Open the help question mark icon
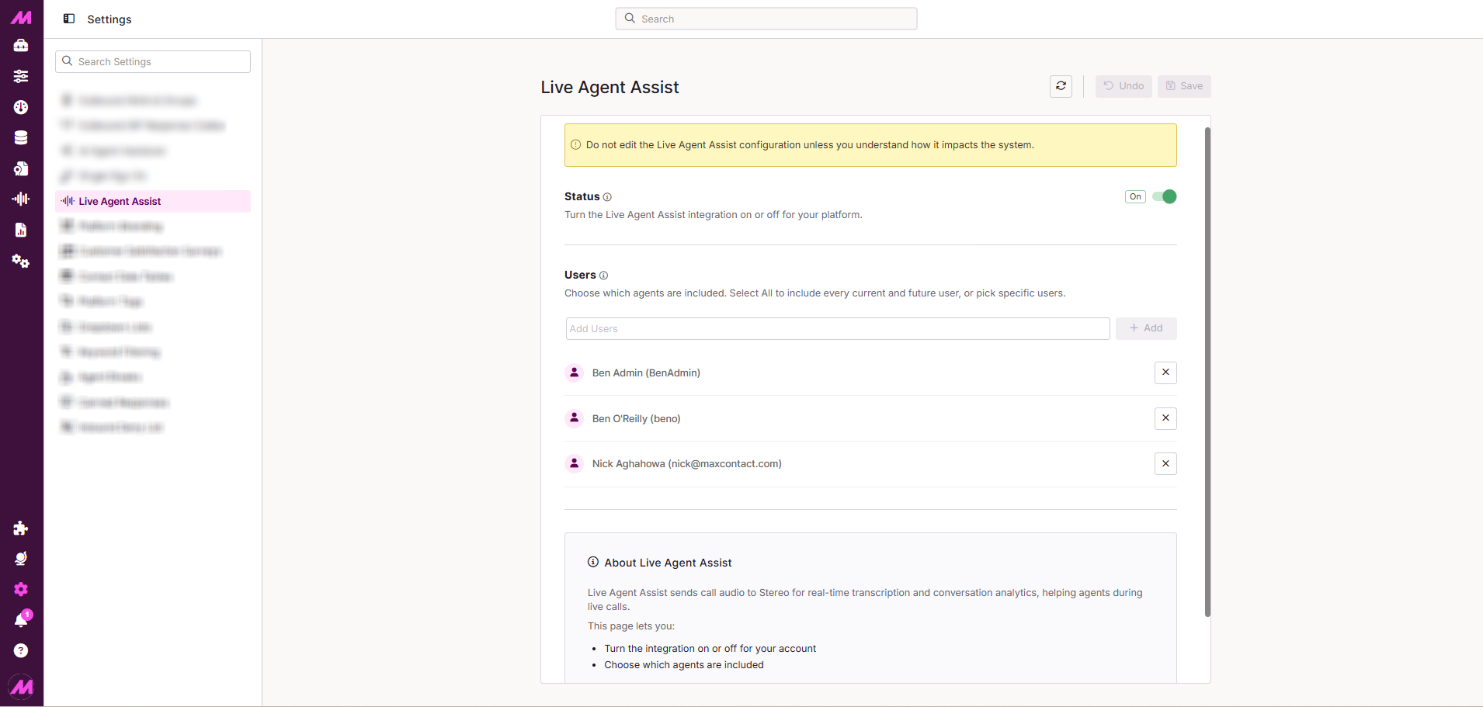This screenshot has height=707, width=1483. coord(21,651)
